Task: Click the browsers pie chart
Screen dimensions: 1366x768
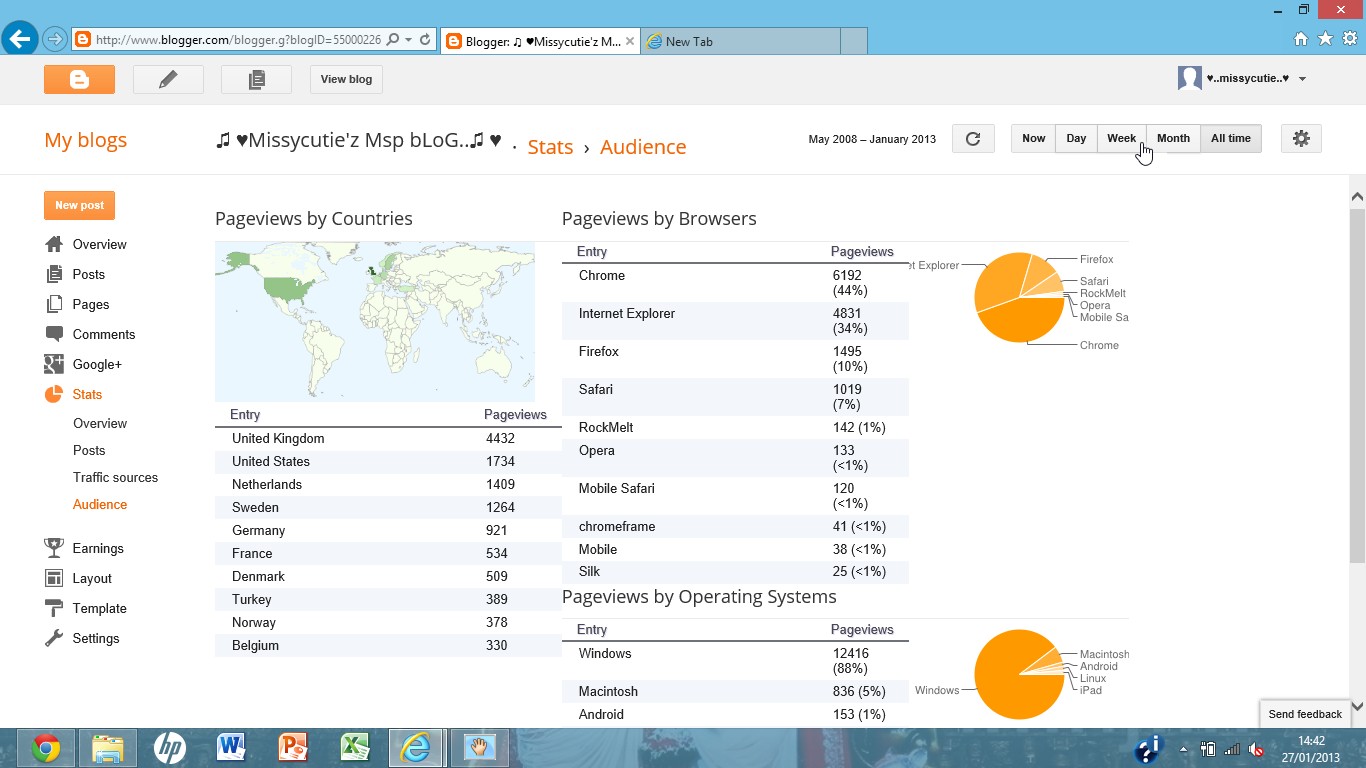Action: (1019, 297)
